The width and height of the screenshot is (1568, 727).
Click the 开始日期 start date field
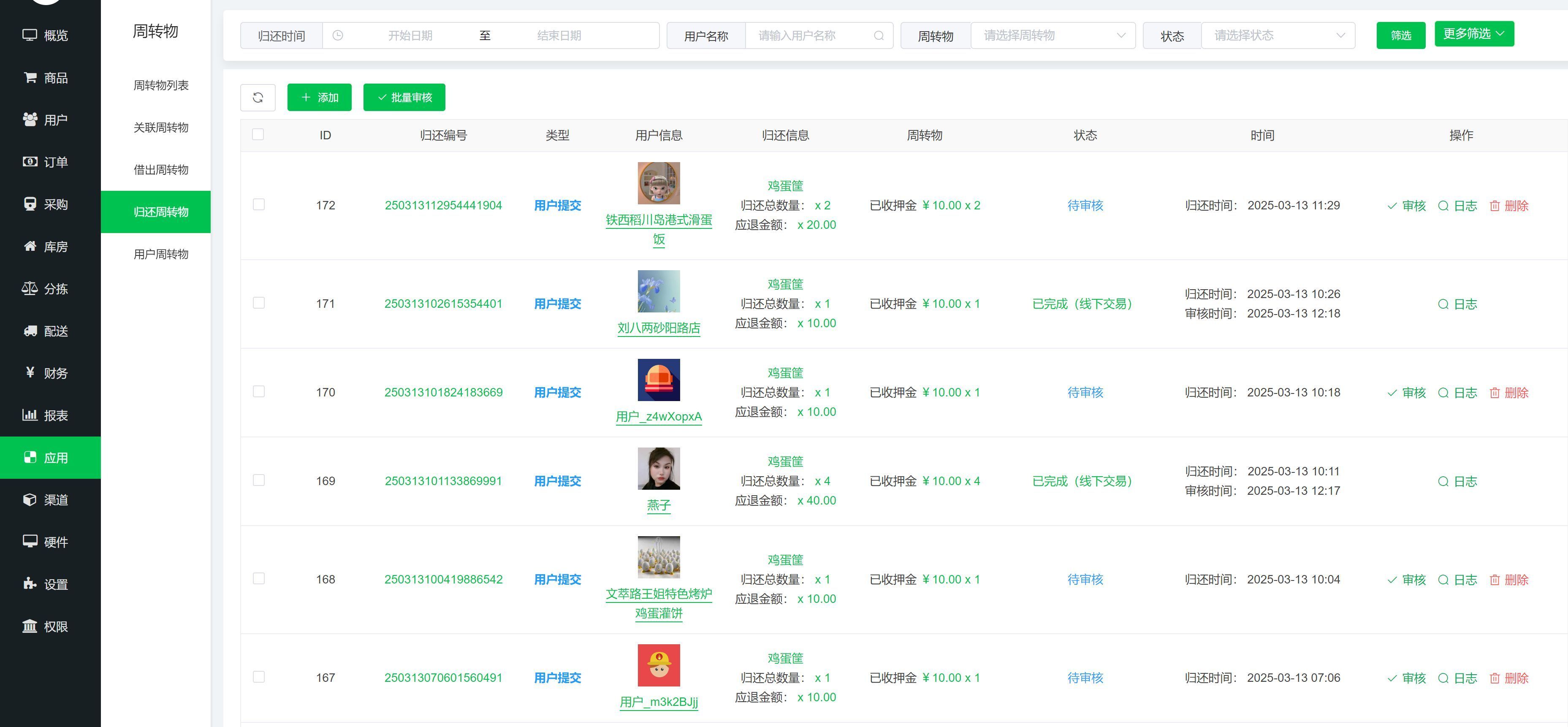pos(410,36)
